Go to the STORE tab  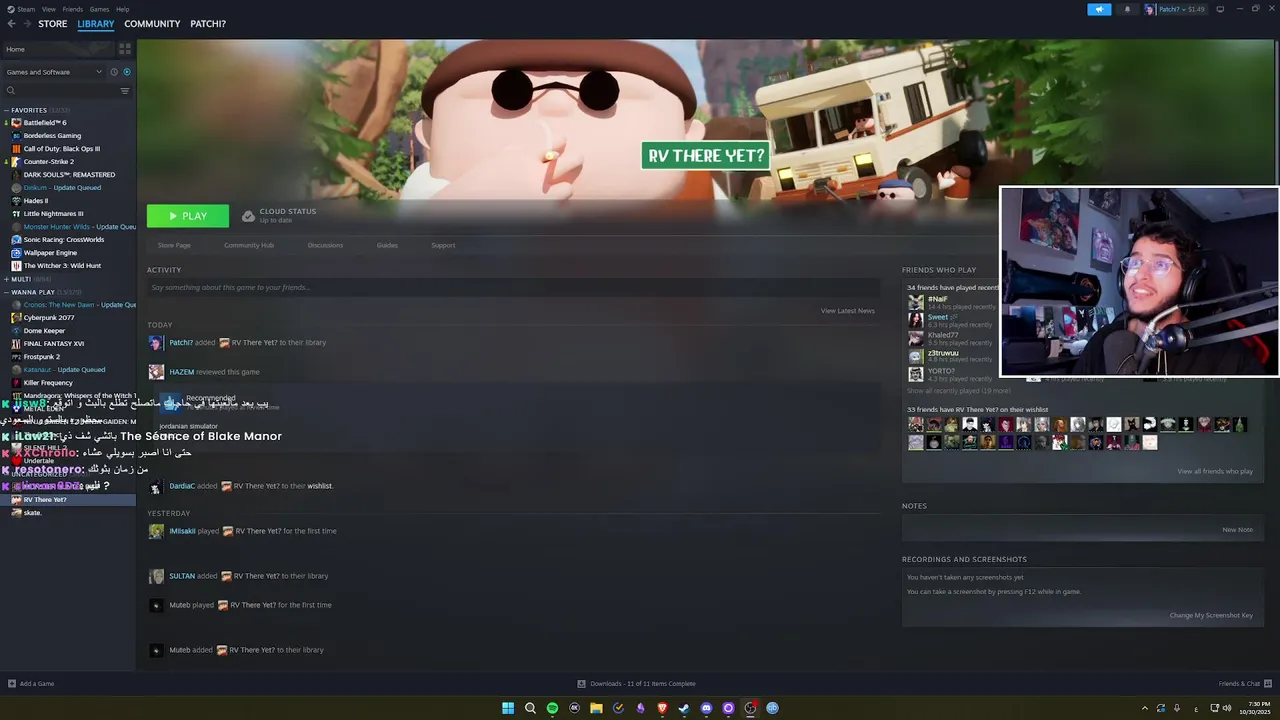tap(53, 24)
